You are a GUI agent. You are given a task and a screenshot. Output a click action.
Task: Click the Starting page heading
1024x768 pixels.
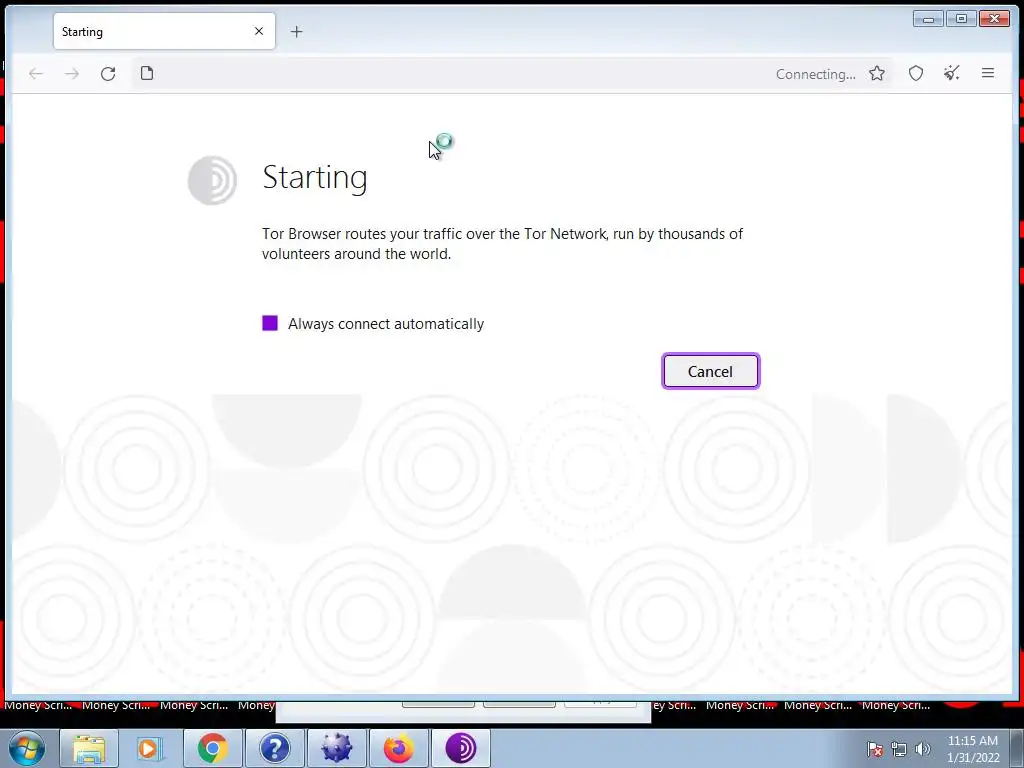315,178
